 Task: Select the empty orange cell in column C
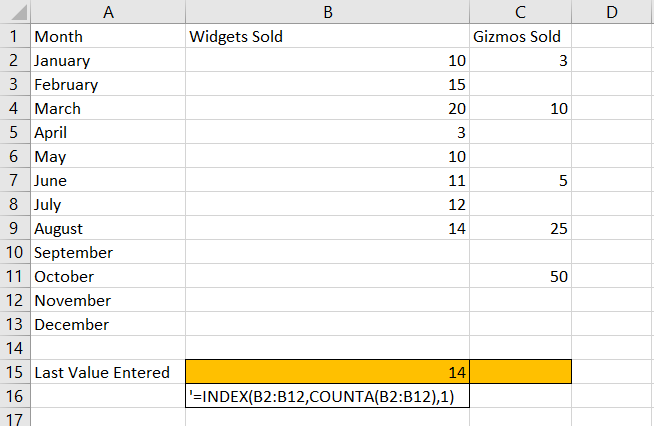(521, 372)
